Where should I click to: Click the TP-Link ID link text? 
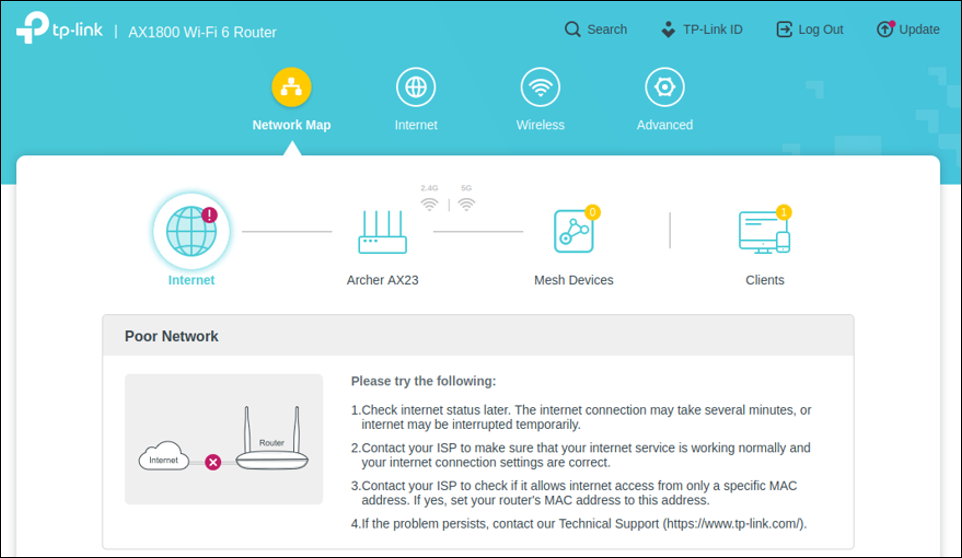[x=712, y=29]
